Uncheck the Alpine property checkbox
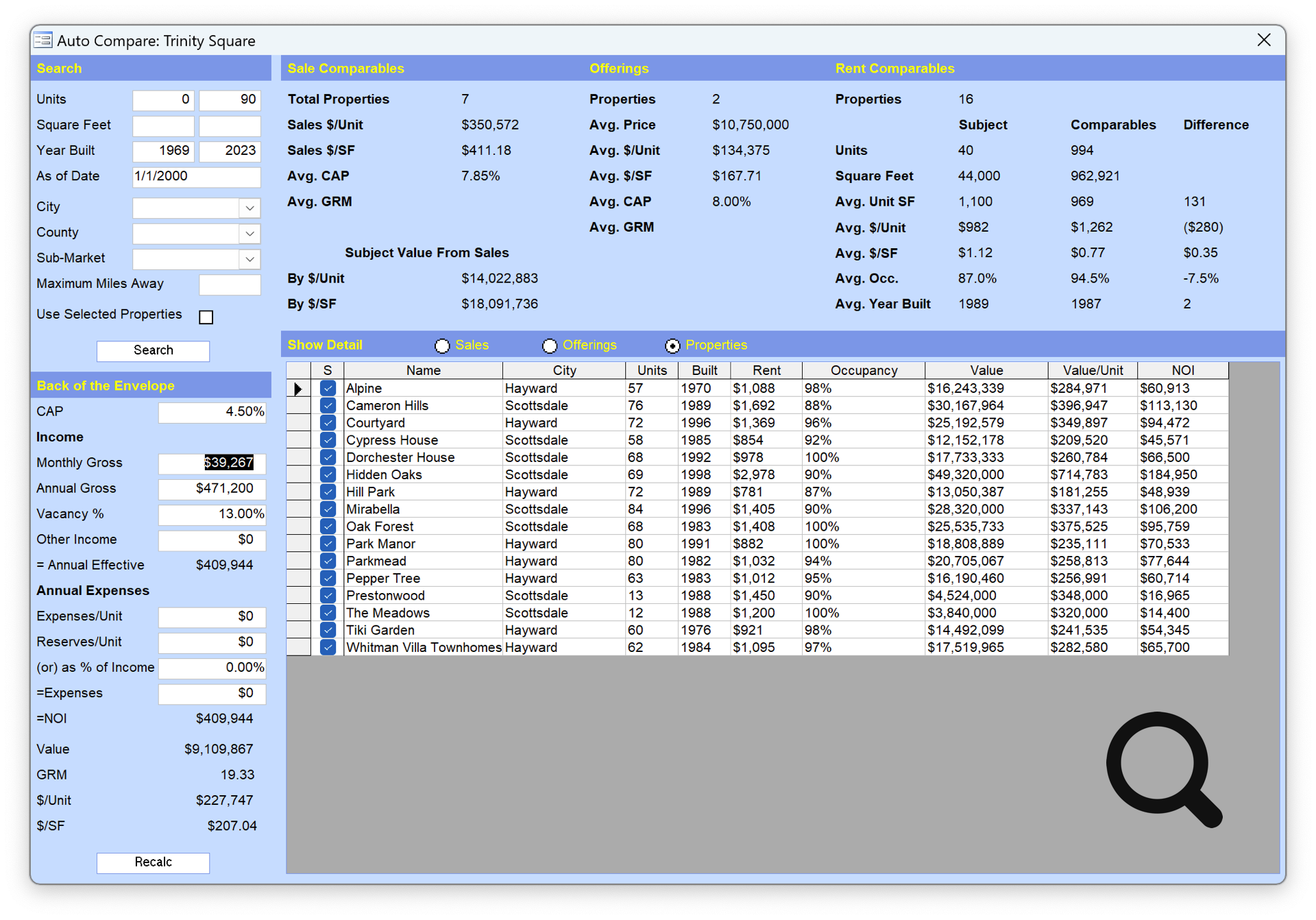The image size is (1316, 920). point(328,389)
